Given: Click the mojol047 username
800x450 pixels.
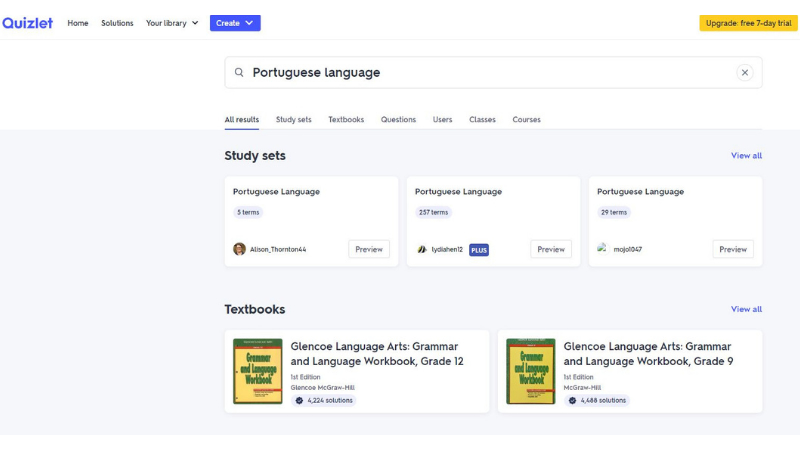Looking at the screenshot, I should [x=628, y=249].
